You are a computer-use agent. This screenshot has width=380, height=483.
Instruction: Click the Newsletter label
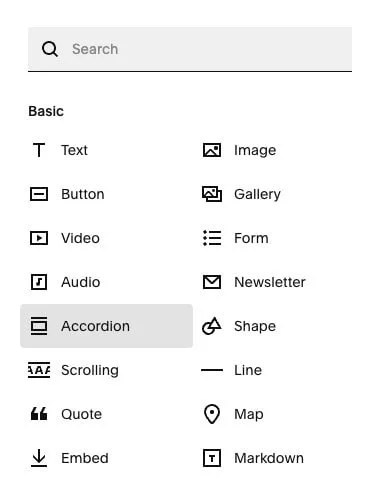point(270,282)
